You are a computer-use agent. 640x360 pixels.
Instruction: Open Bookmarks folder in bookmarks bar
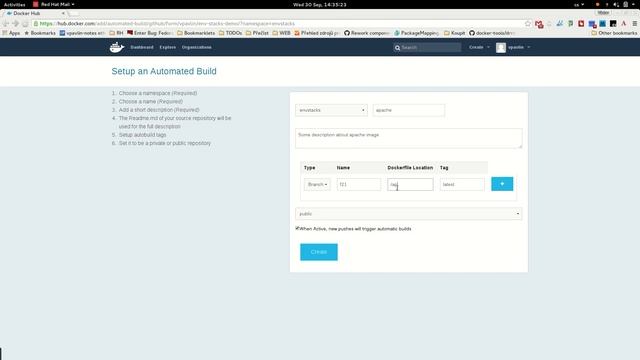point(40,33)
